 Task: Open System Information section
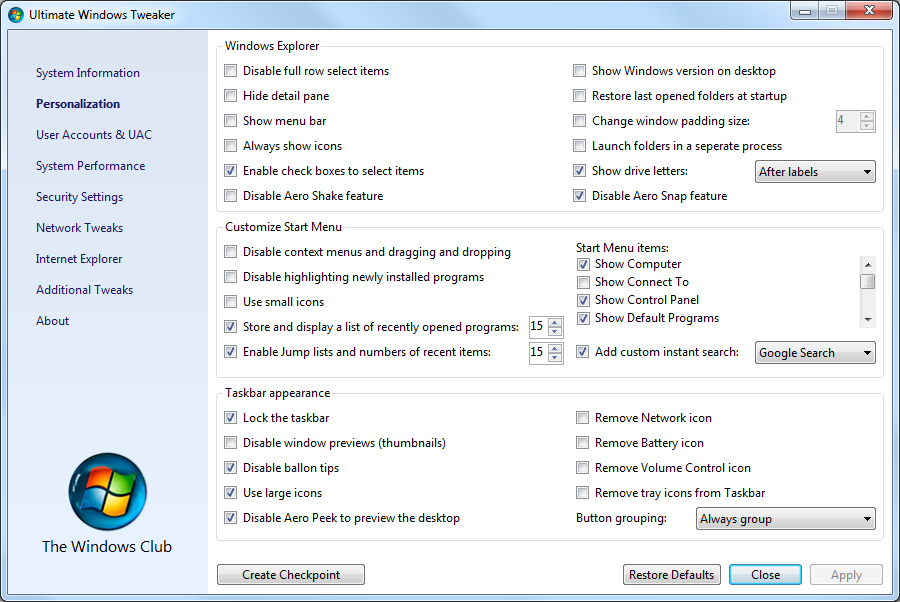tap(88, 73)
